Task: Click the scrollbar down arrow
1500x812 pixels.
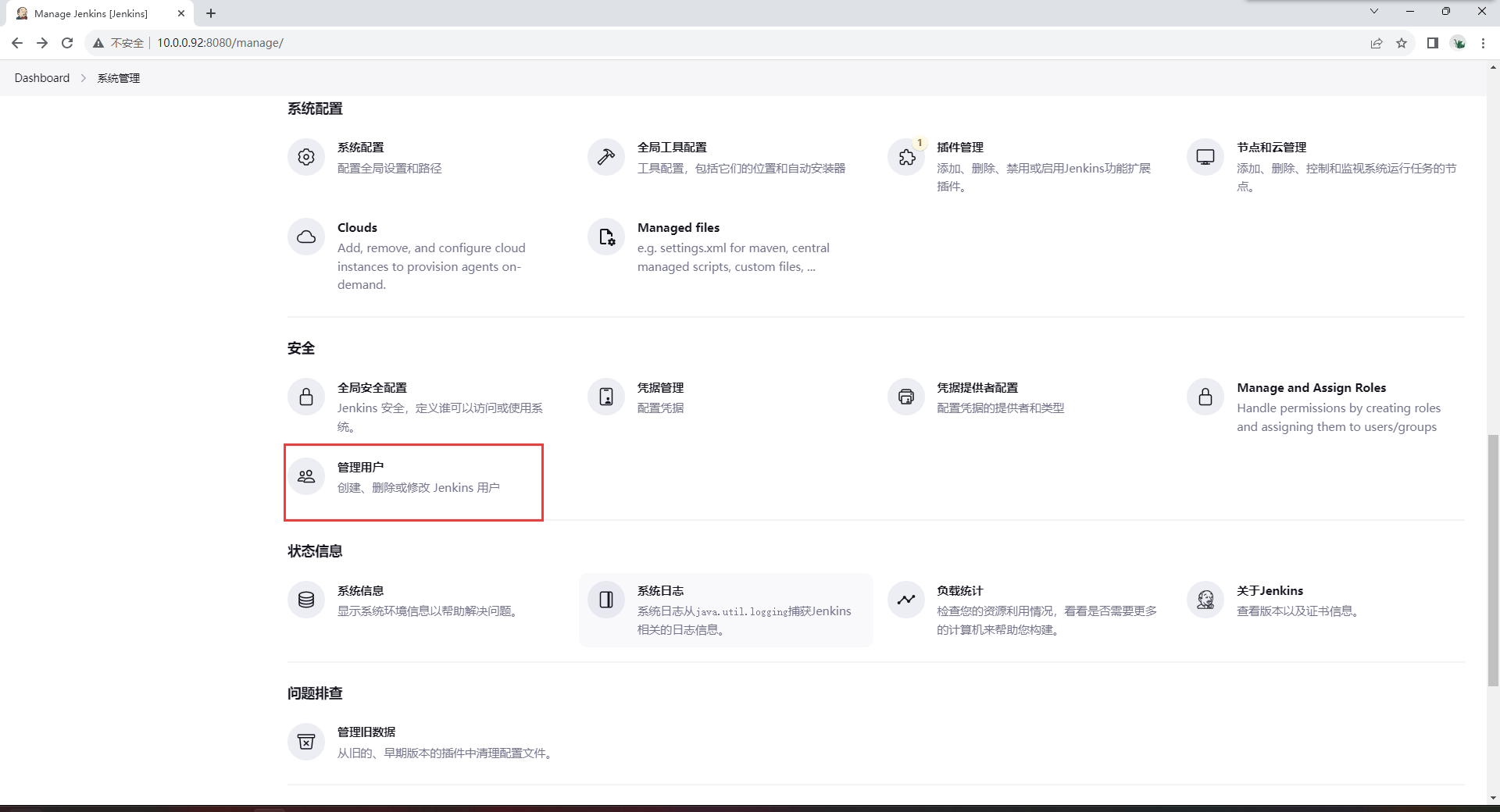Action: tap(1493, 798)
